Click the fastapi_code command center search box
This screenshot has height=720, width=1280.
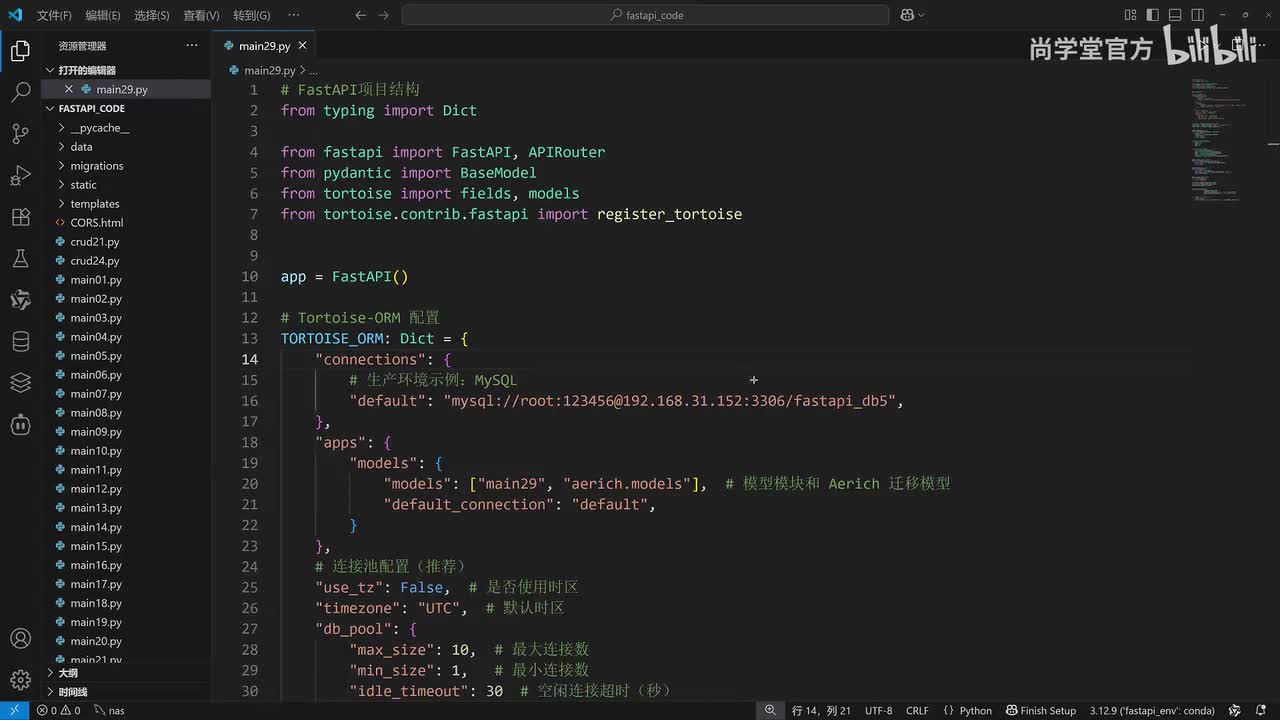coord(645,15)
